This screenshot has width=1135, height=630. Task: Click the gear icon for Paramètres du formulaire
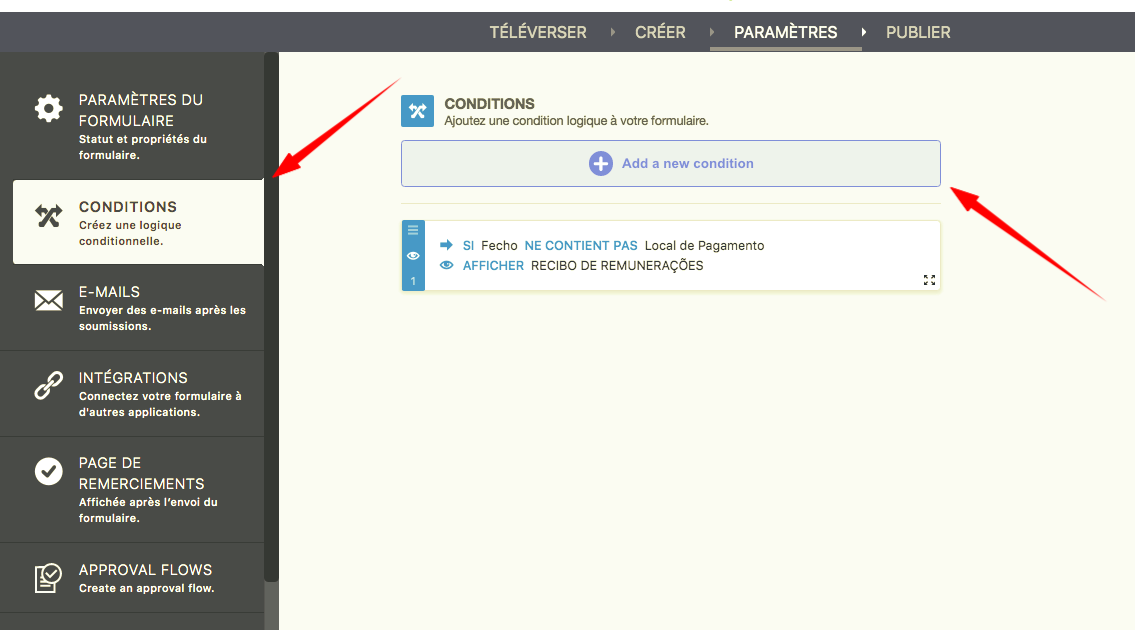tap(48, 109)
